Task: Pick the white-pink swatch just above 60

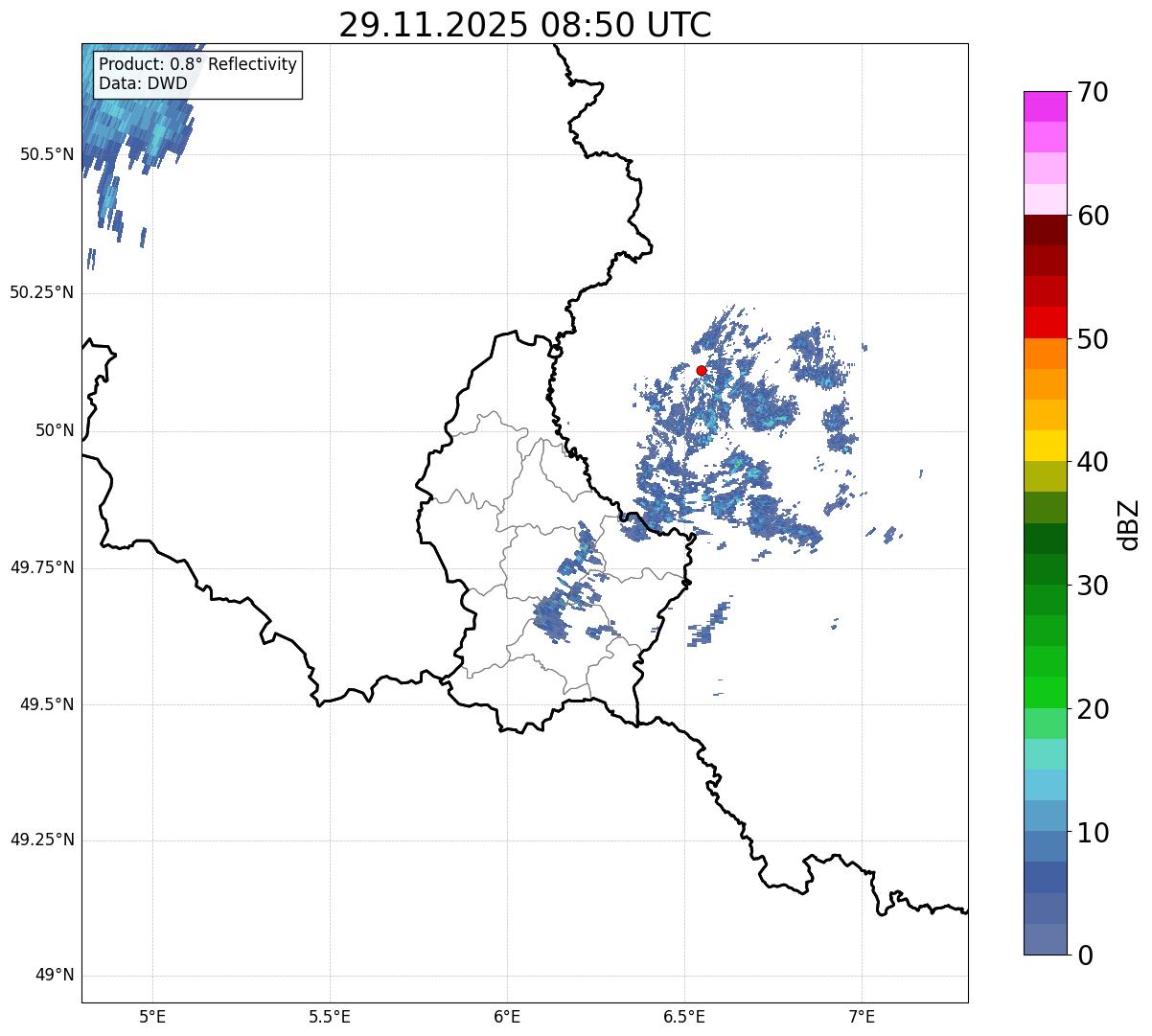Action: coord(1045,199)
